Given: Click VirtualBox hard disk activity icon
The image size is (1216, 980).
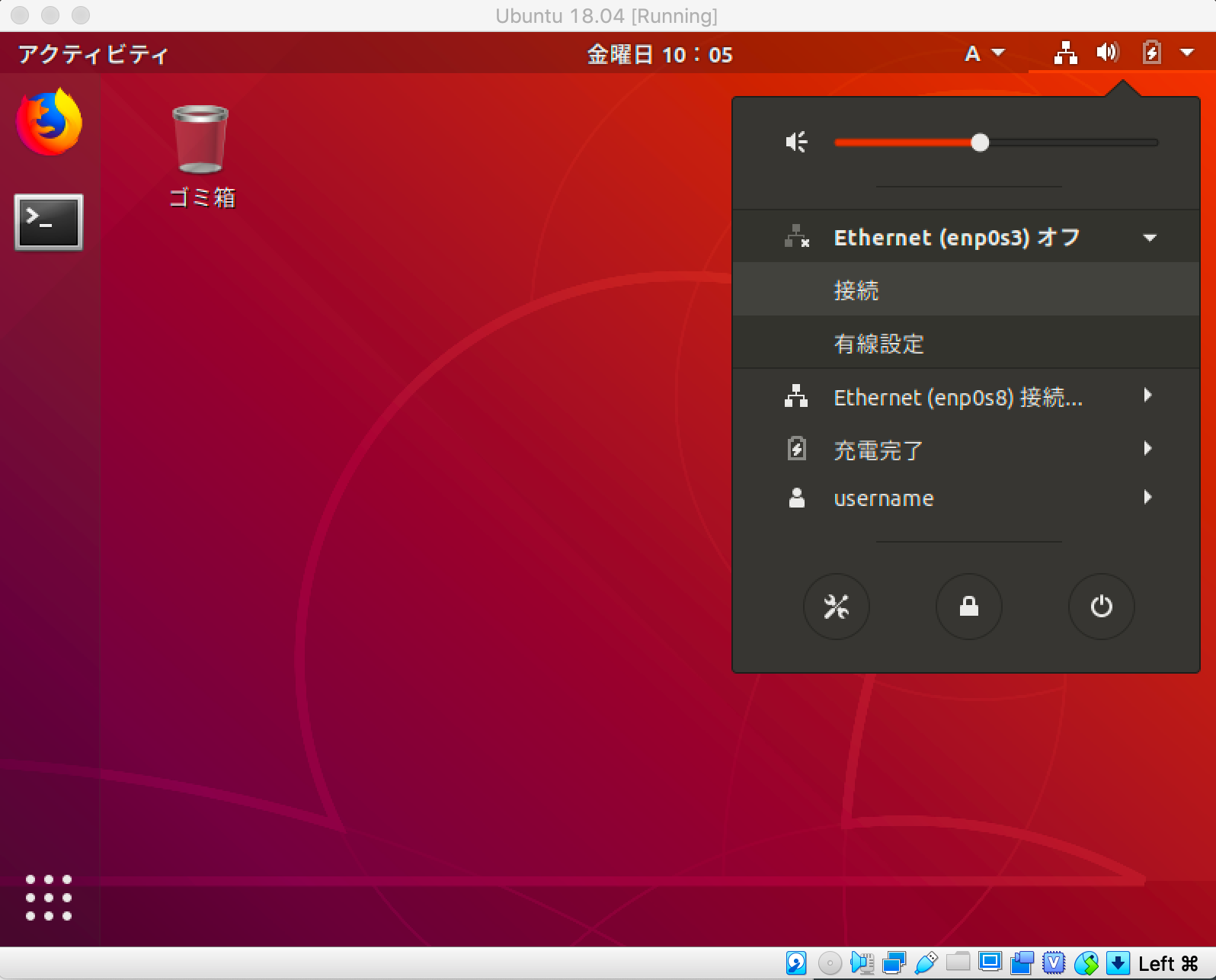Looking at the screenshot, I should (796, 963).
